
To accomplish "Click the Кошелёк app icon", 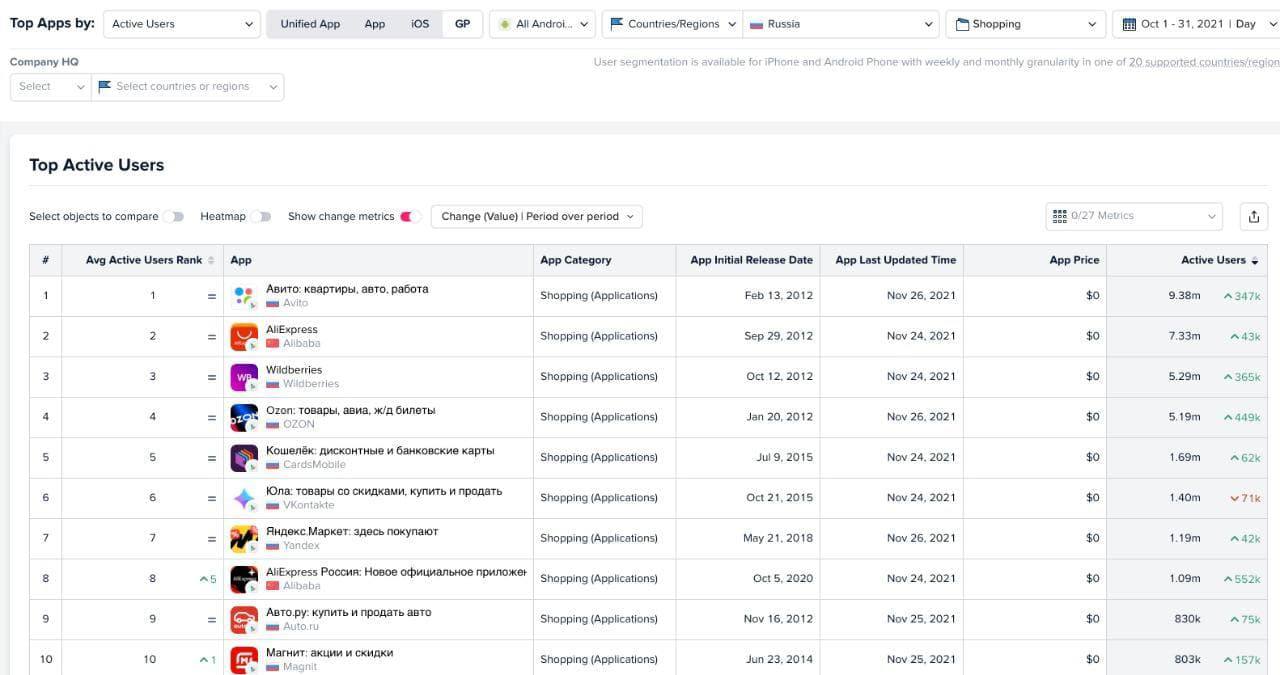I will 244,458.
